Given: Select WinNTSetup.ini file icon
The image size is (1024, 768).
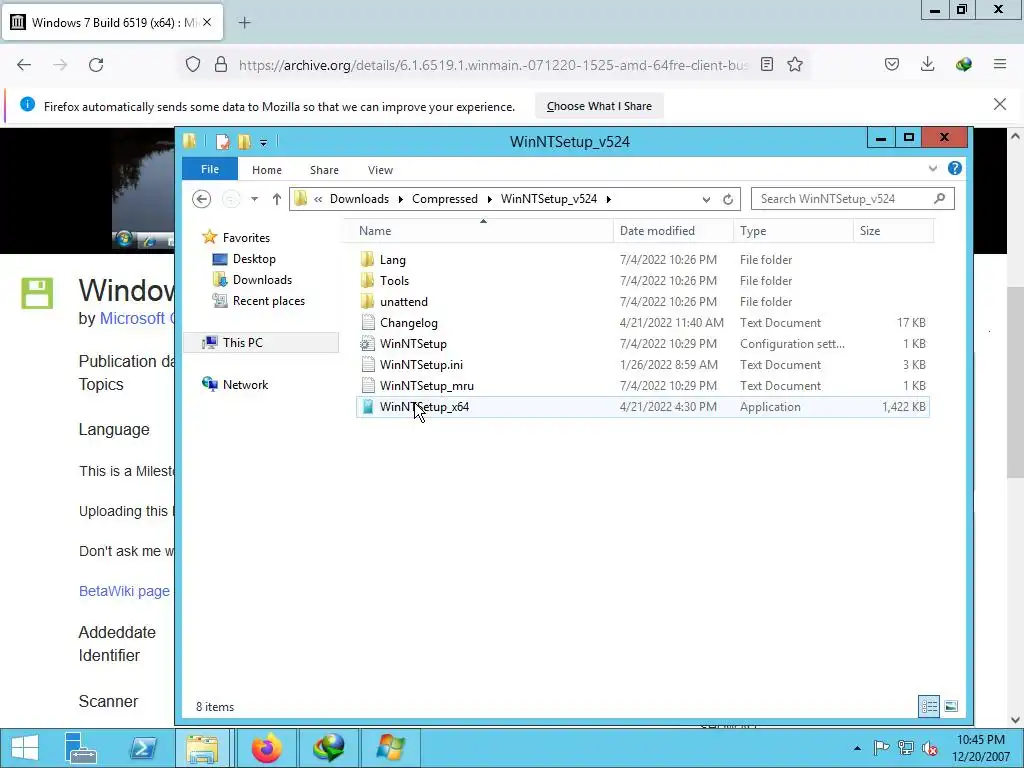Looking at the screenshot, I should click(368, 364).
